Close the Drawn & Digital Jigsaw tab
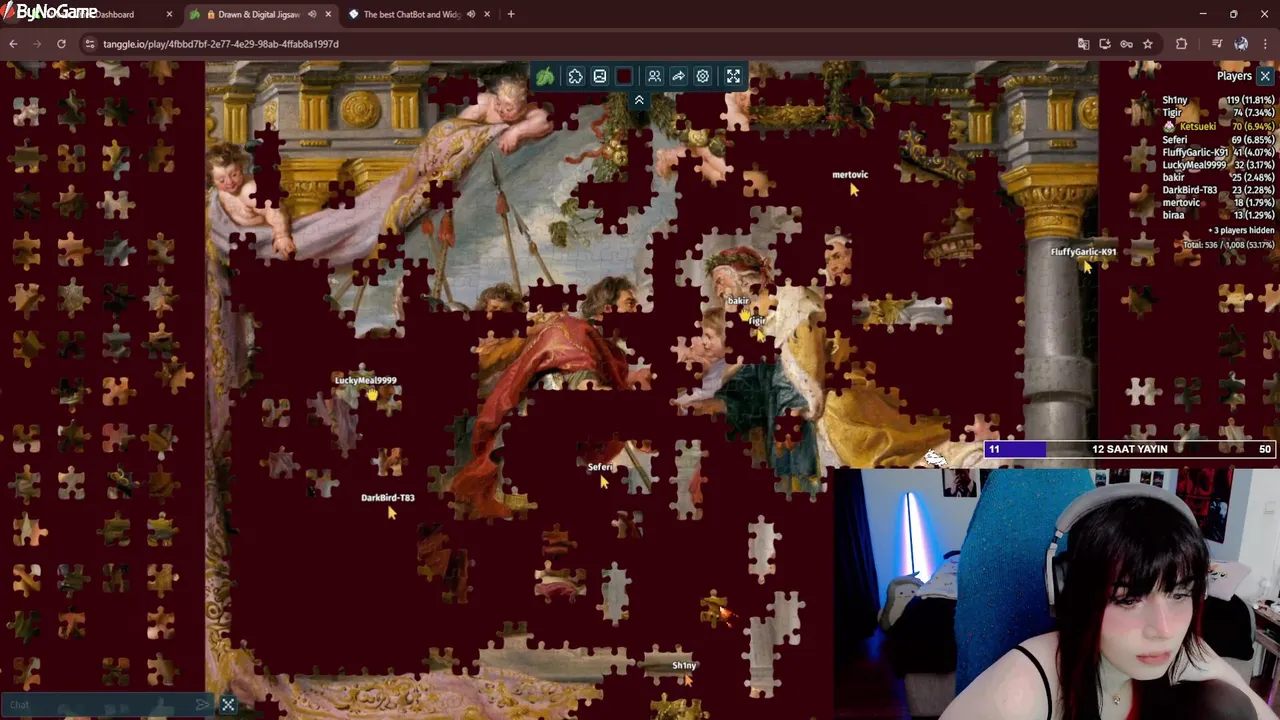1280x720 pixels. point(328,14)
